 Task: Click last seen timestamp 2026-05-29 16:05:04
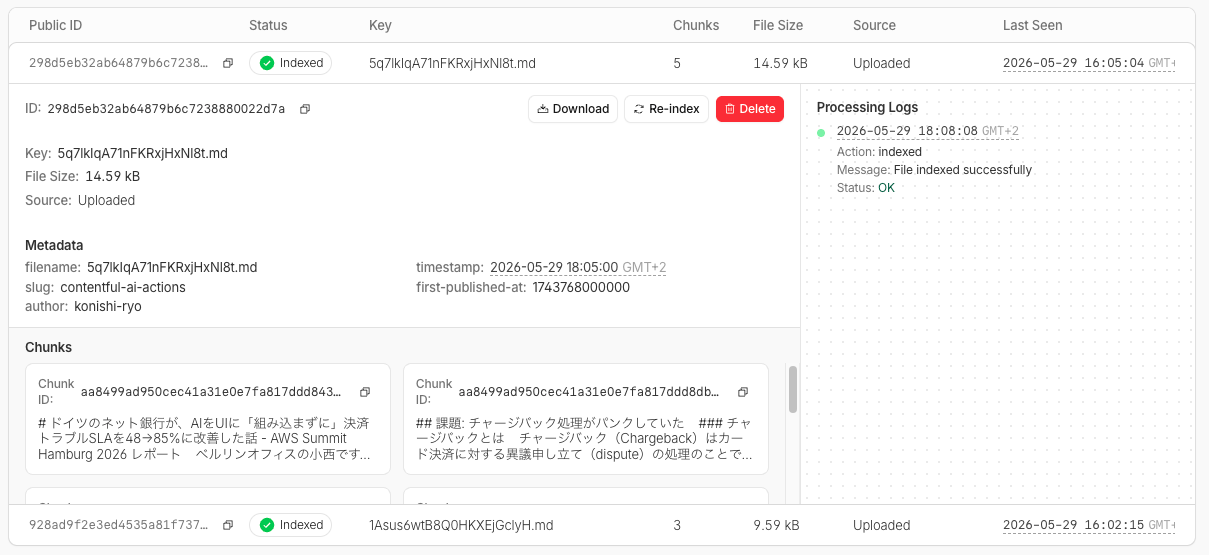(1089, 63)
